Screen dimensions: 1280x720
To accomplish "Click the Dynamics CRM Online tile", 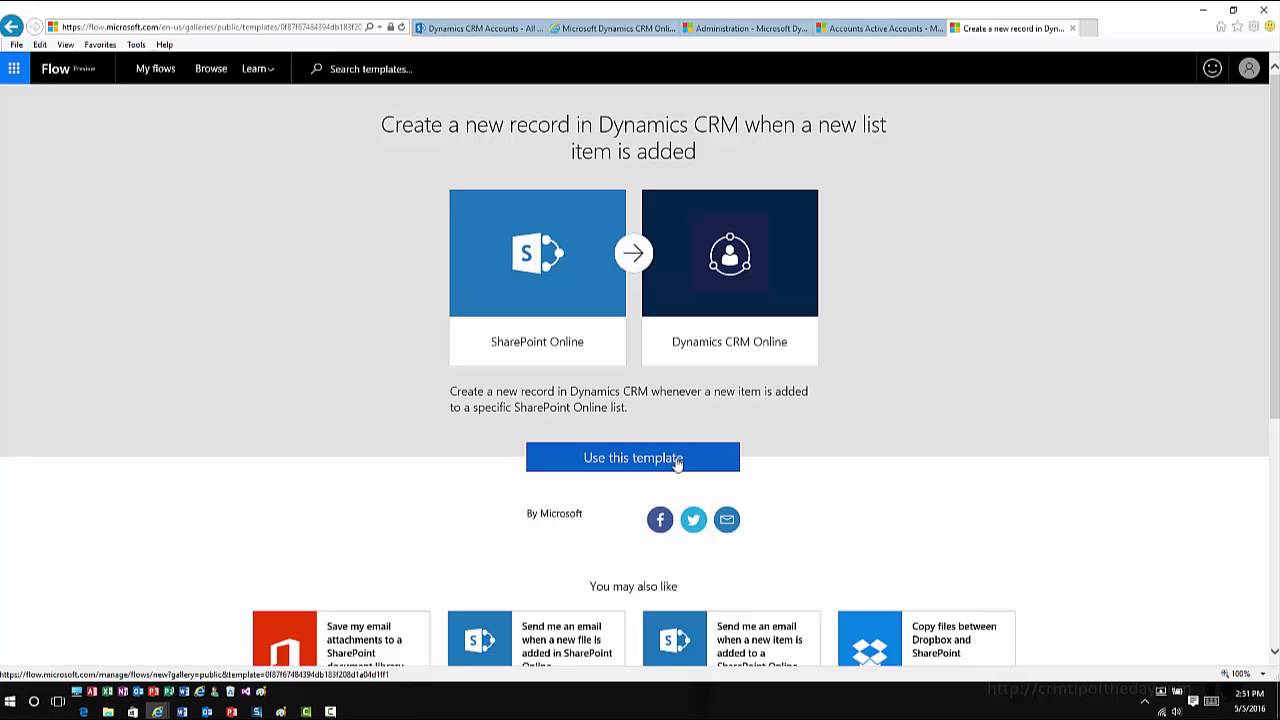I will point(730,277).
